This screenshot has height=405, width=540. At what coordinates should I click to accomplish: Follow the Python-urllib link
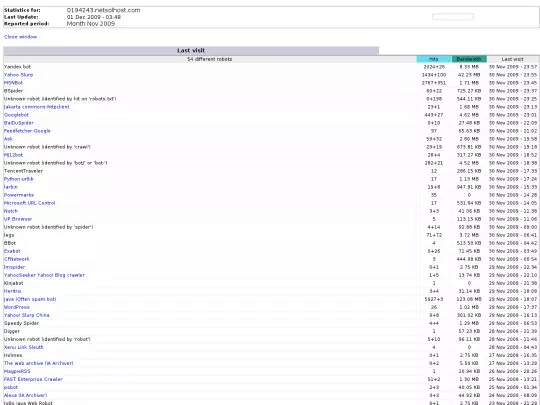19,179
